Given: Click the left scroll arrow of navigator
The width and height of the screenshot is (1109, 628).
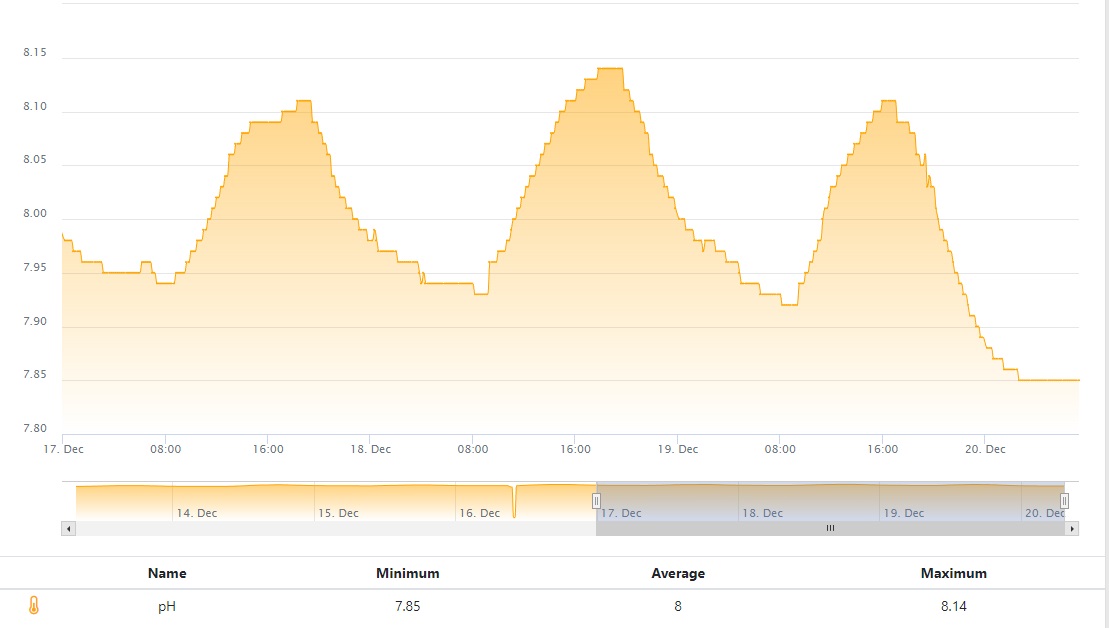Looking at the screenshot, I should 69,528.
